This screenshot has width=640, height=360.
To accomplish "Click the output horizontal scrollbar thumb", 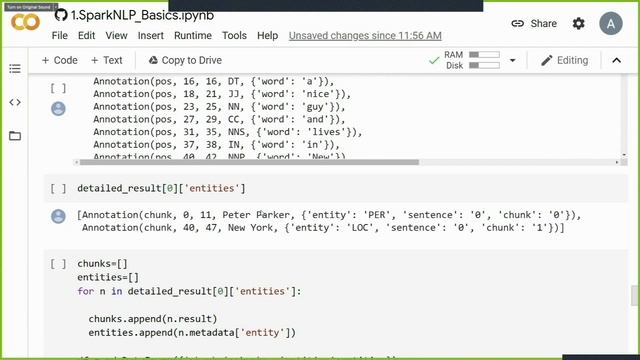I will [x=249, y=162].
